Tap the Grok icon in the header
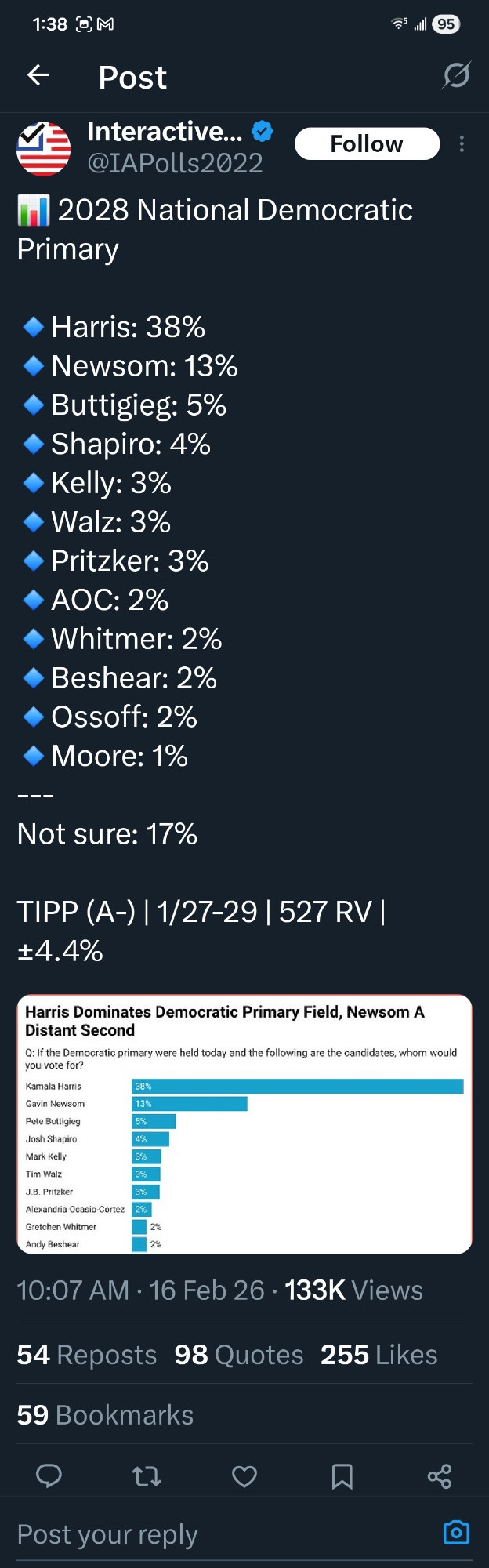 point(456,76)
